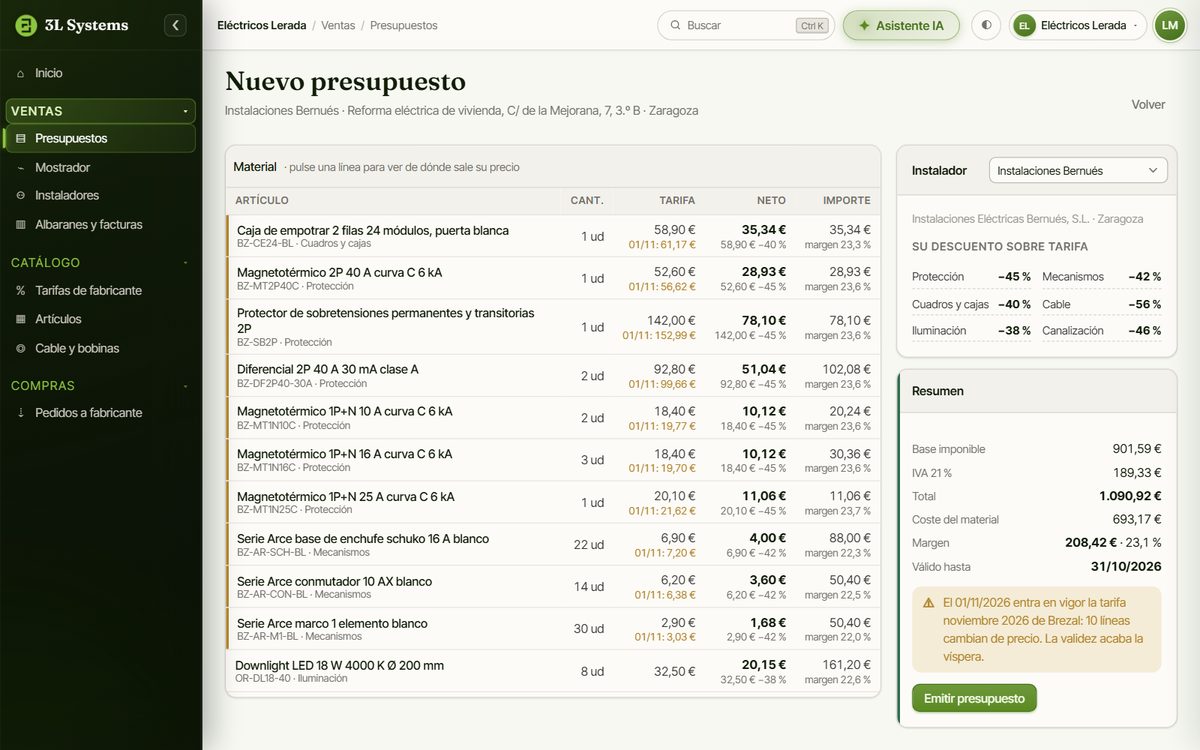Image resolution: width=1200 pixels, height=750 pixels.
Task: Select the Serie Arce marco 1 elemento row
Action: [x=553, y=628]
